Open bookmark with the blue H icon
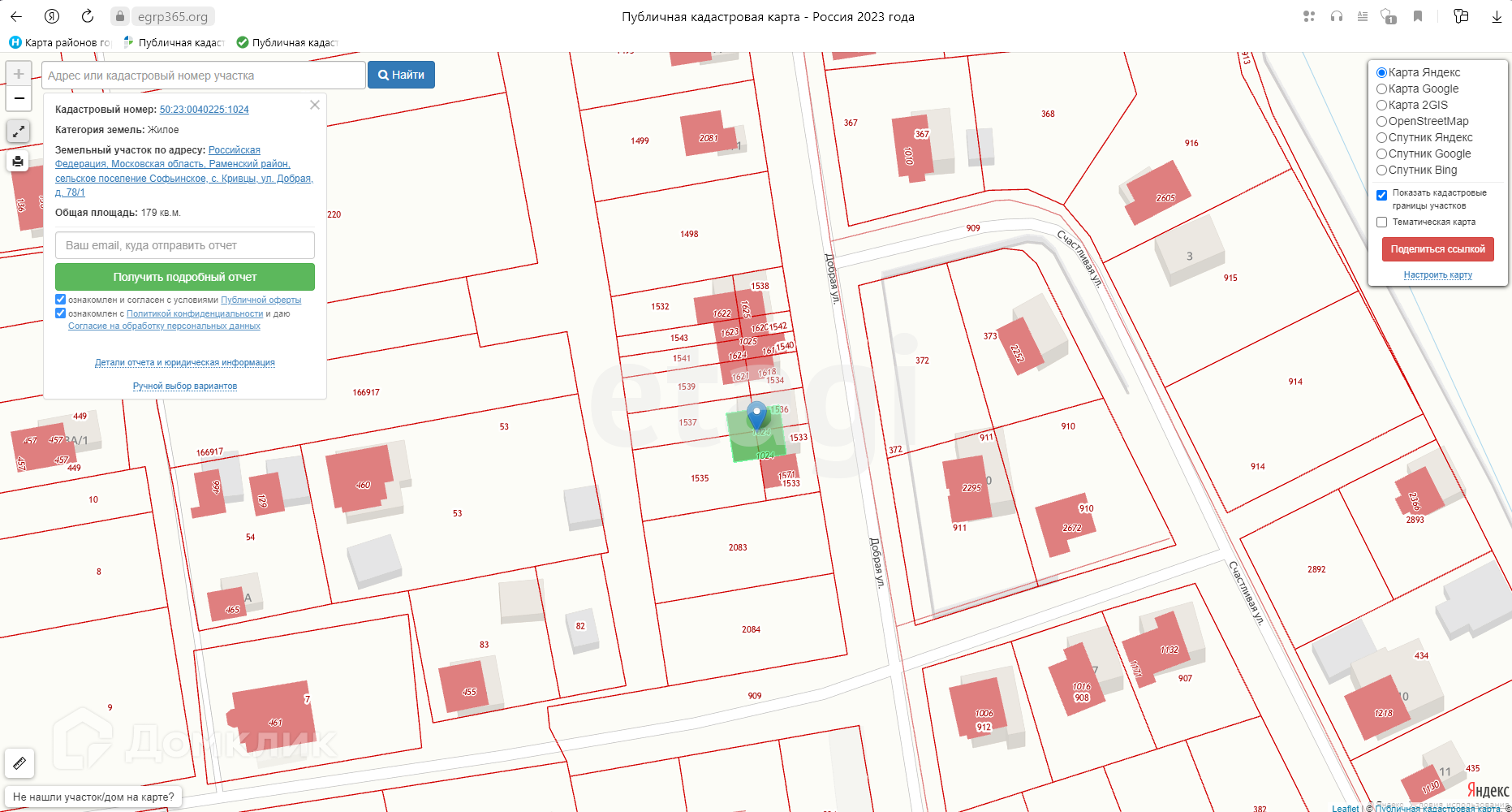The image size is (1512, 812). [x=59, y=42]
